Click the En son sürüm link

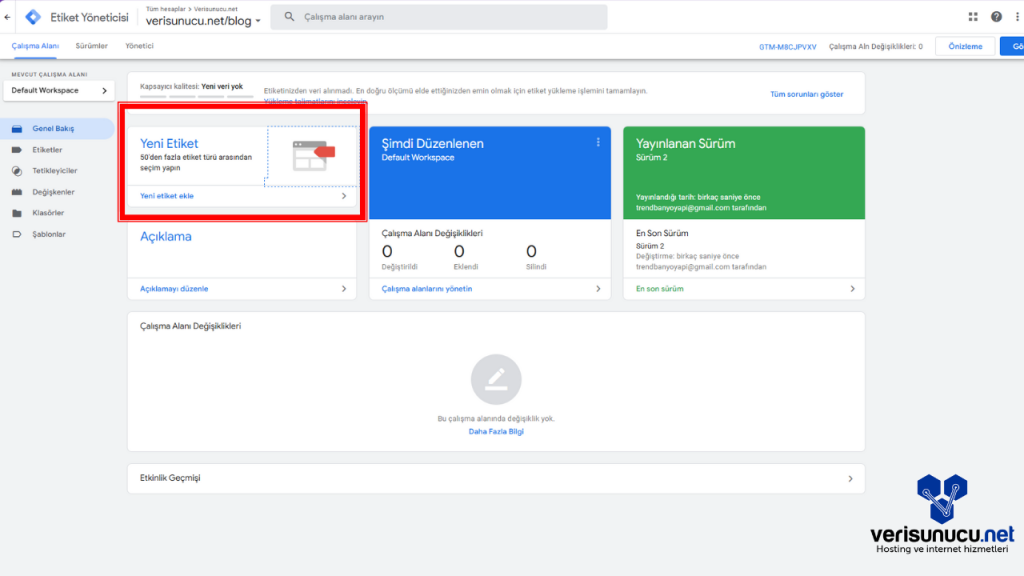(x=660, y=289)
